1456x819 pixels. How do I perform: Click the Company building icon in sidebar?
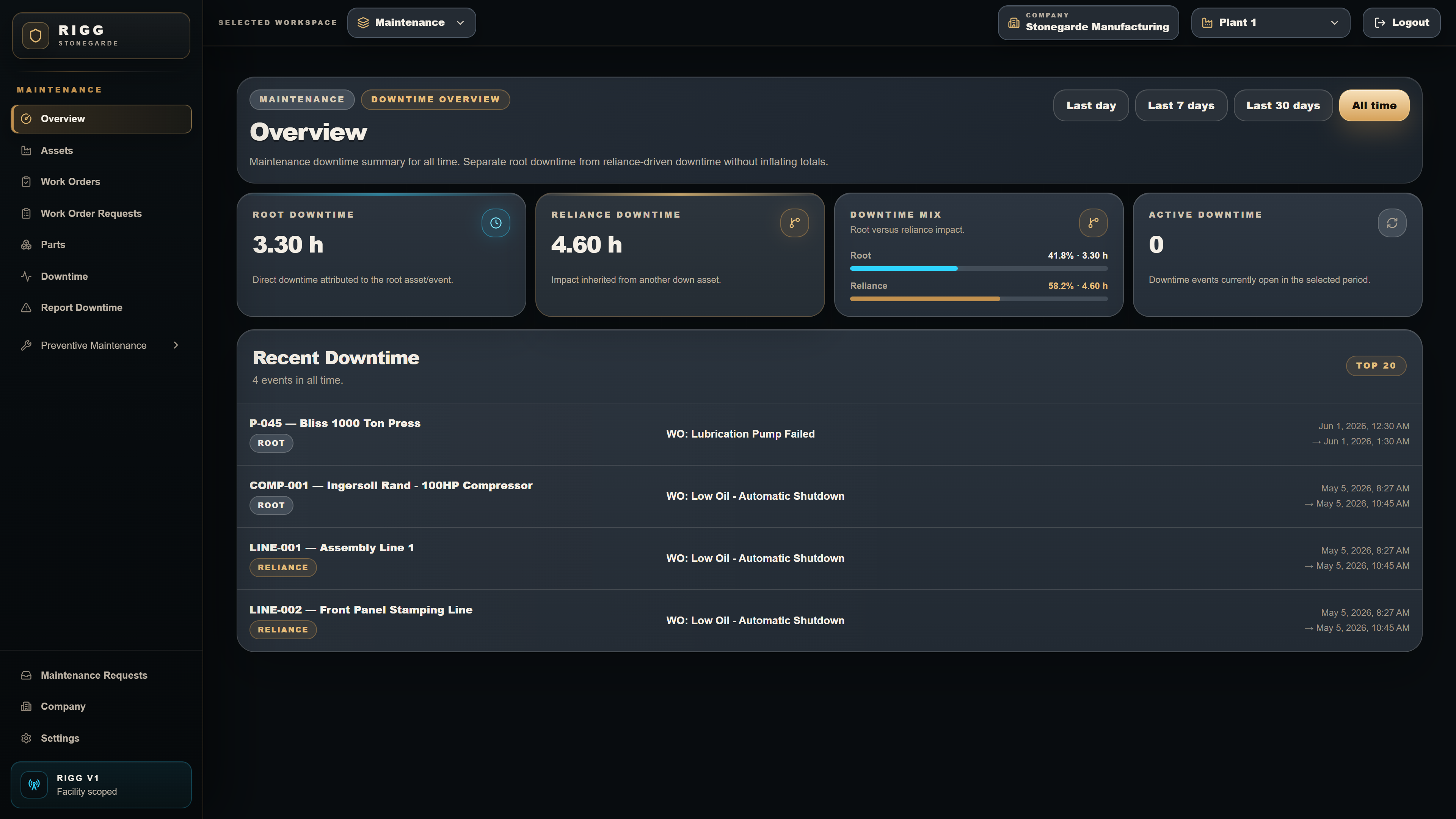tap(26, 706)
